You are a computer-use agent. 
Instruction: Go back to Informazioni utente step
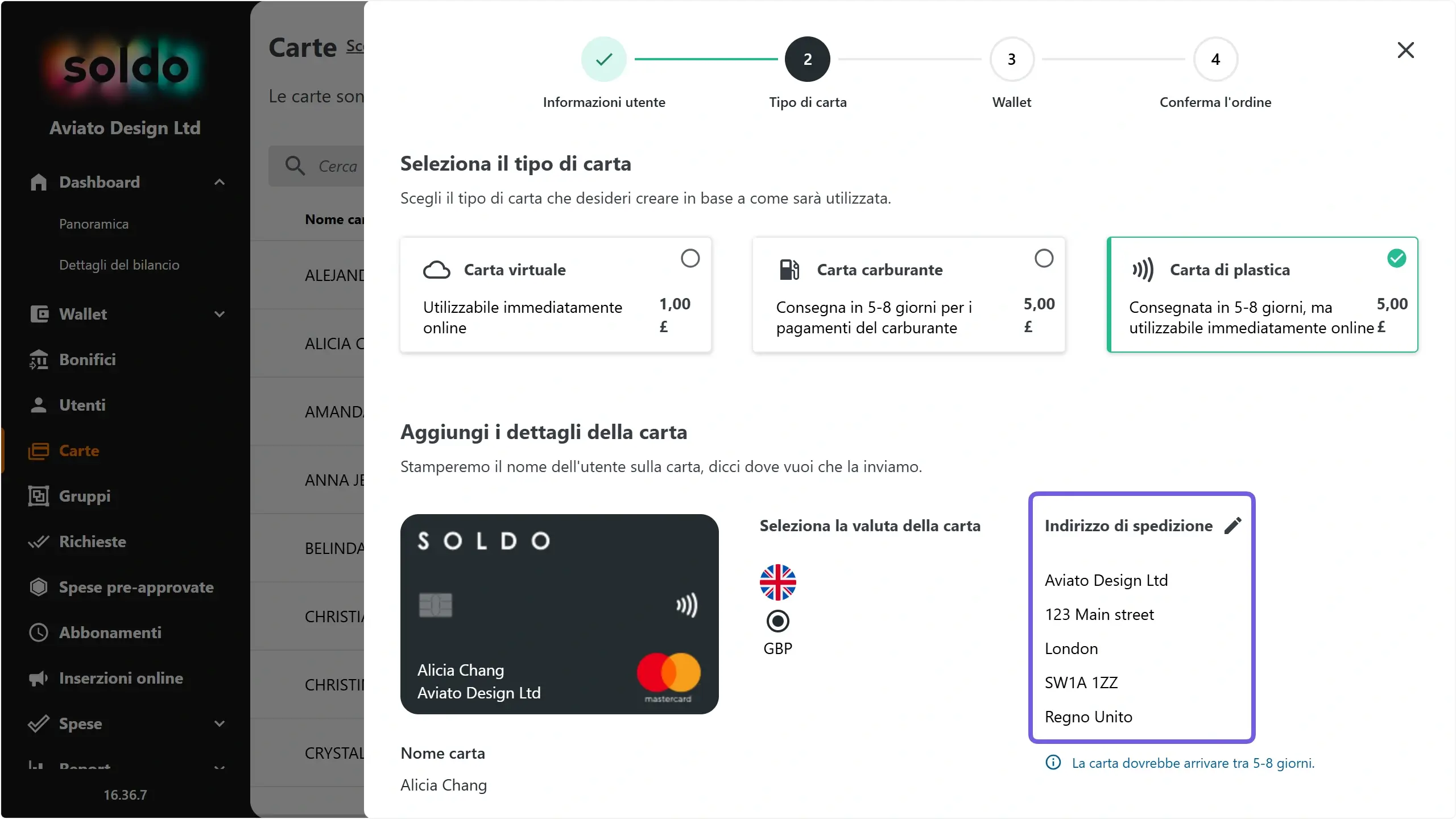[x=604, y=59]
